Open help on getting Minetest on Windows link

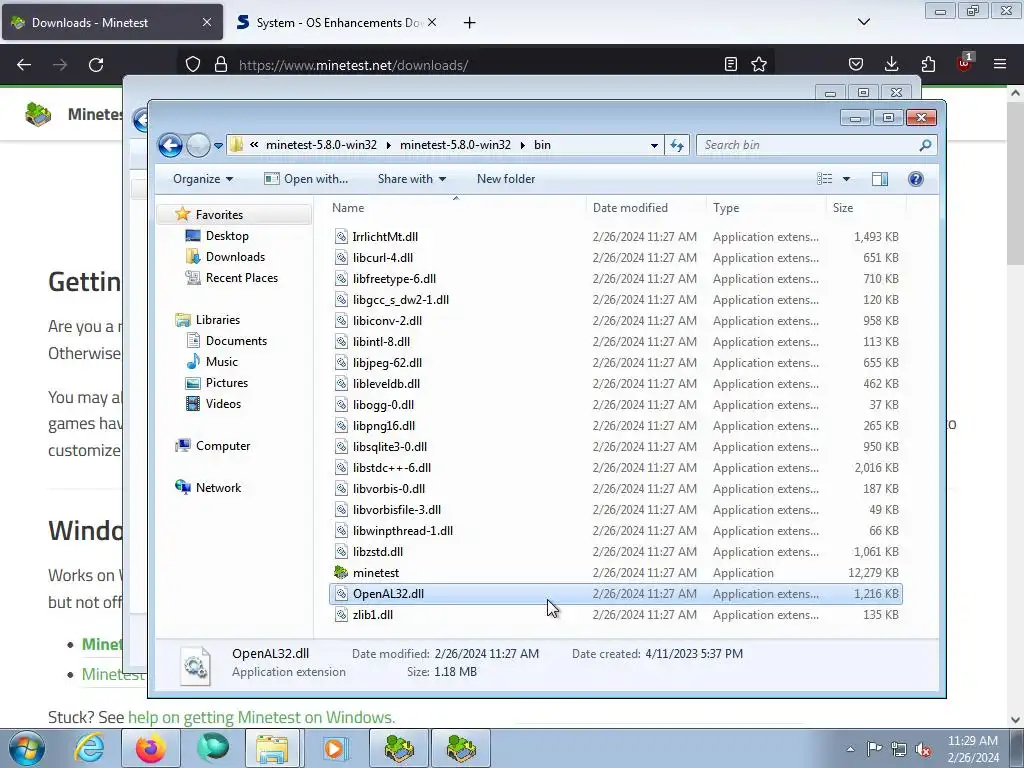[x=261, y=717]
